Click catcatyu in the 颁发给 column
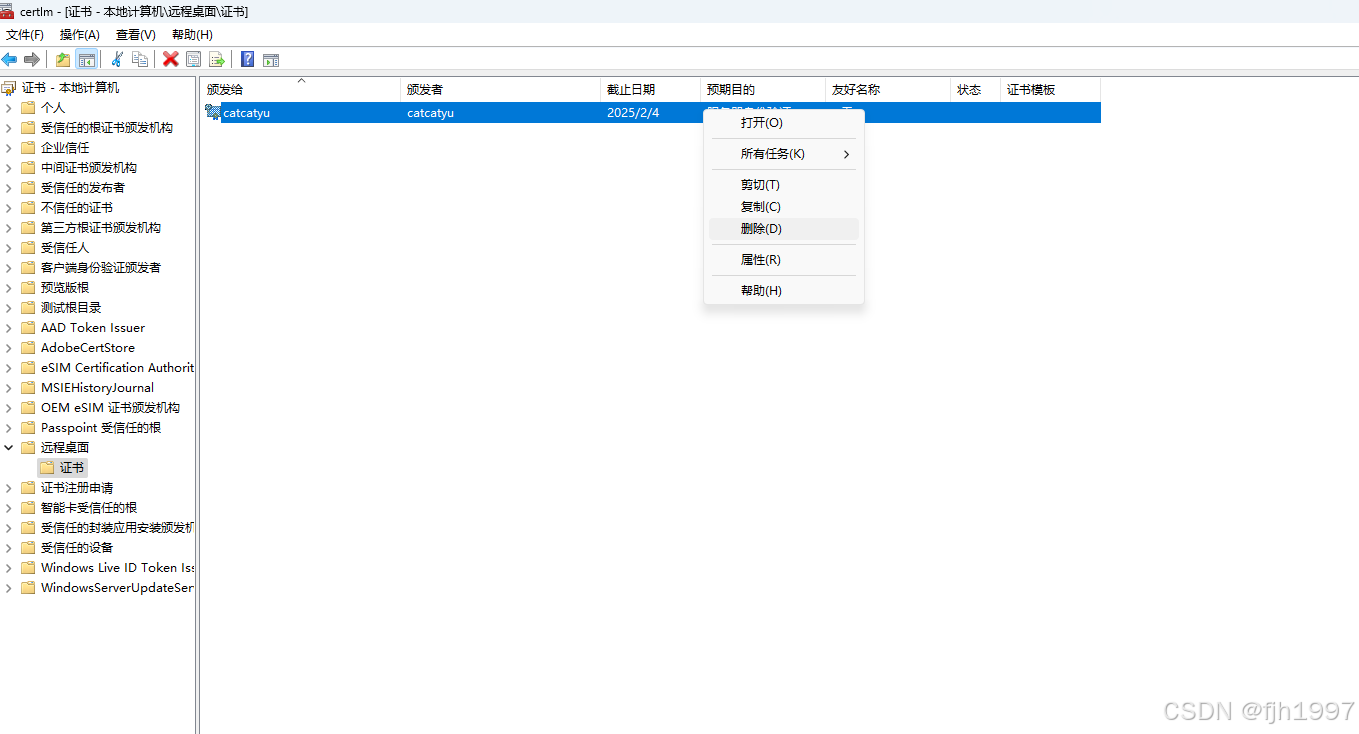1359x734 pixels. click(x=246, y=113)
